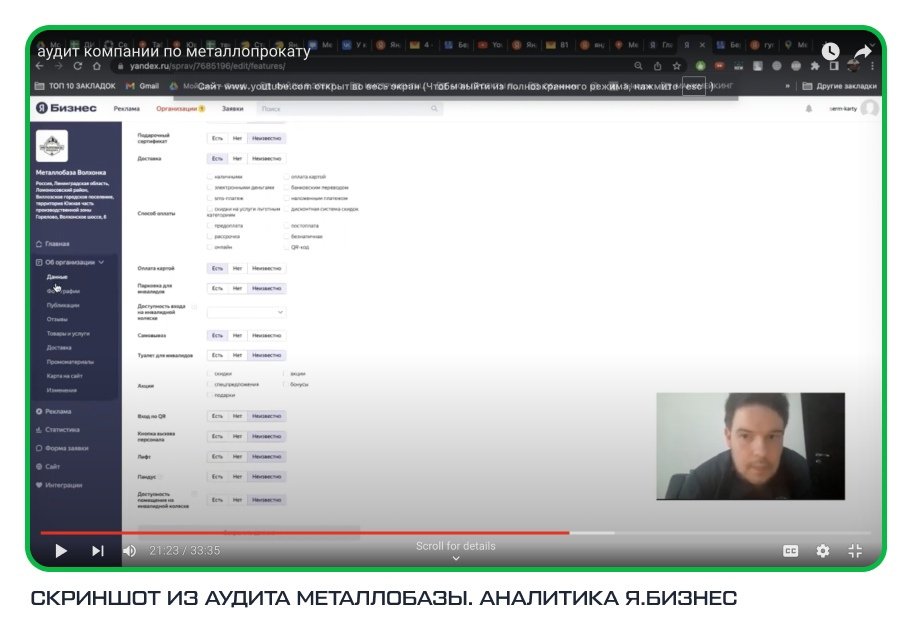Check the скидки checkbox under Акции
The height and width of the screenshot is (641, 912).
coord(210,373)
